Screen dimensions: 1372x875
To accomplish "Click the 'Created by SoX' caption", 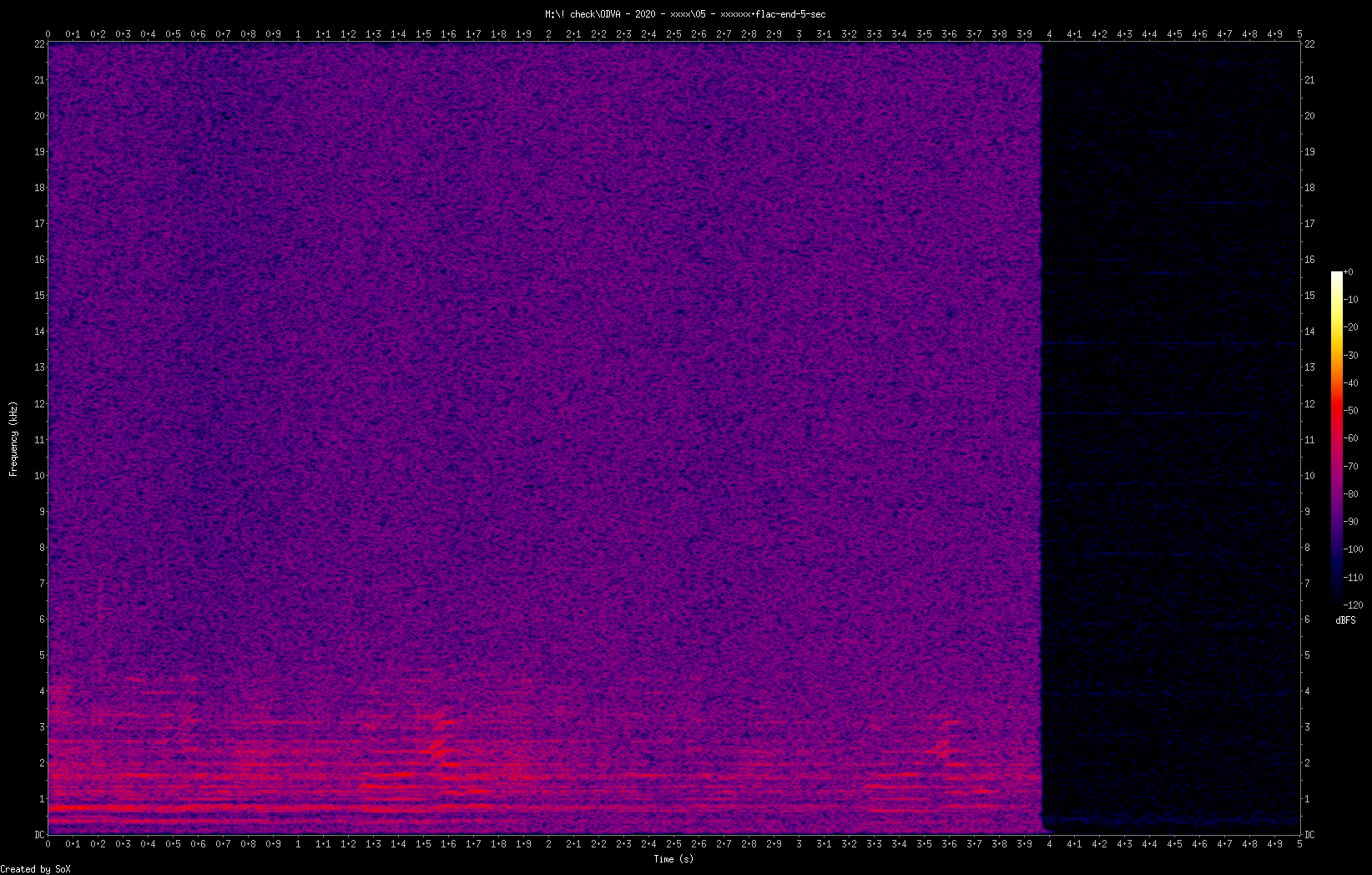I will coord(35,869).
